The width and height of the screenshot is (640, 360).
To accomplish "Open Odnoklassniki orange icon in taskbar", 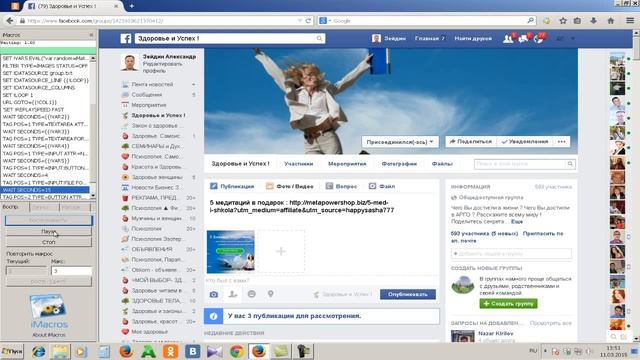I will click(171, 351).
